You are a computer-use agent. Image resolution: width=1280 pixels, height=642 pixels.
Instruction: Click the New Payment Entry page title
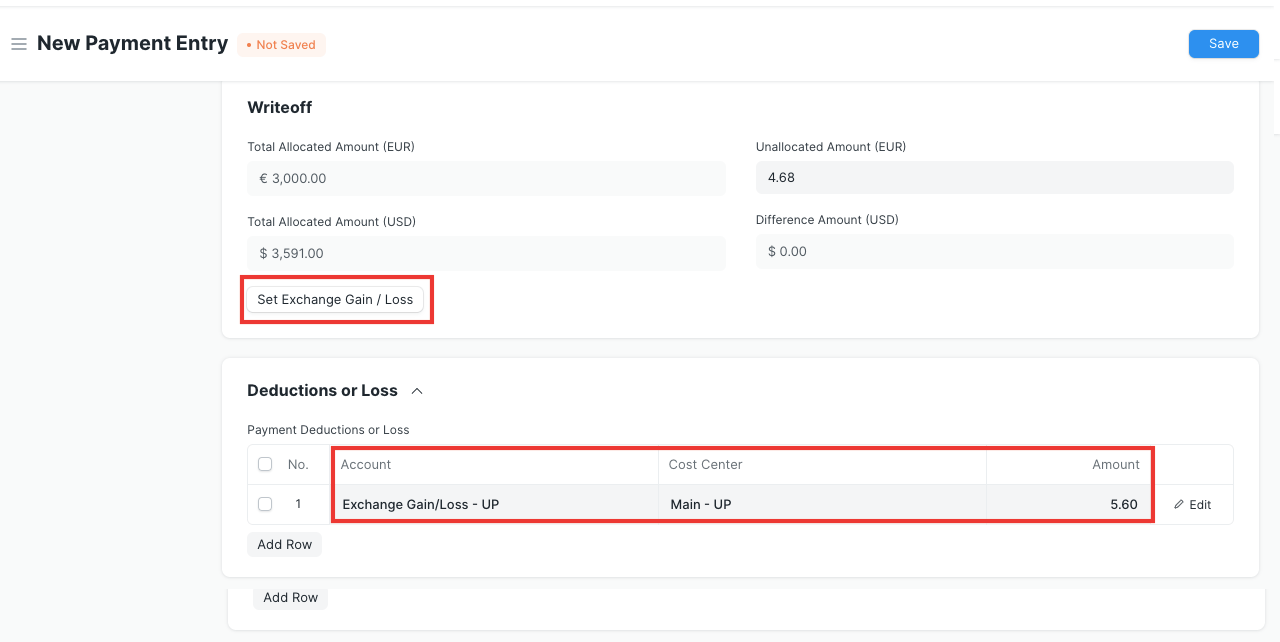coord(132,43)
